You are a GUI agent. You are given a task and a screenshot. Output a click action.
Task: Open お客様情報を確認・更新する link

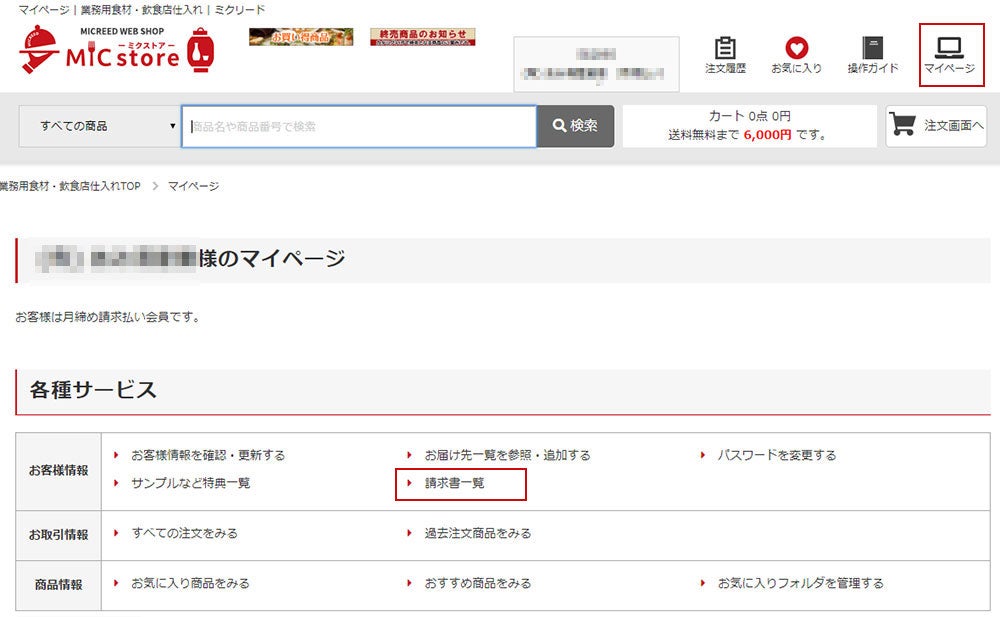[x=207, y=455]
